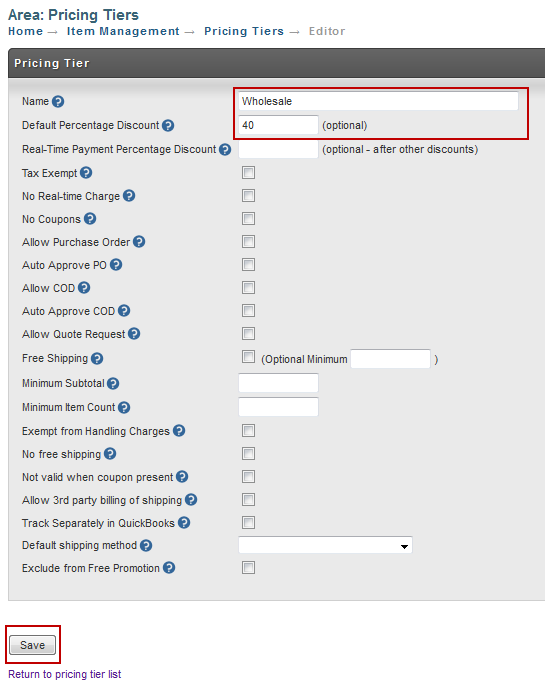Open help icon for Minimum Item Count
The width and height of the screenshot is (545, 692).
pyautogui.click(x=124, y=407)
